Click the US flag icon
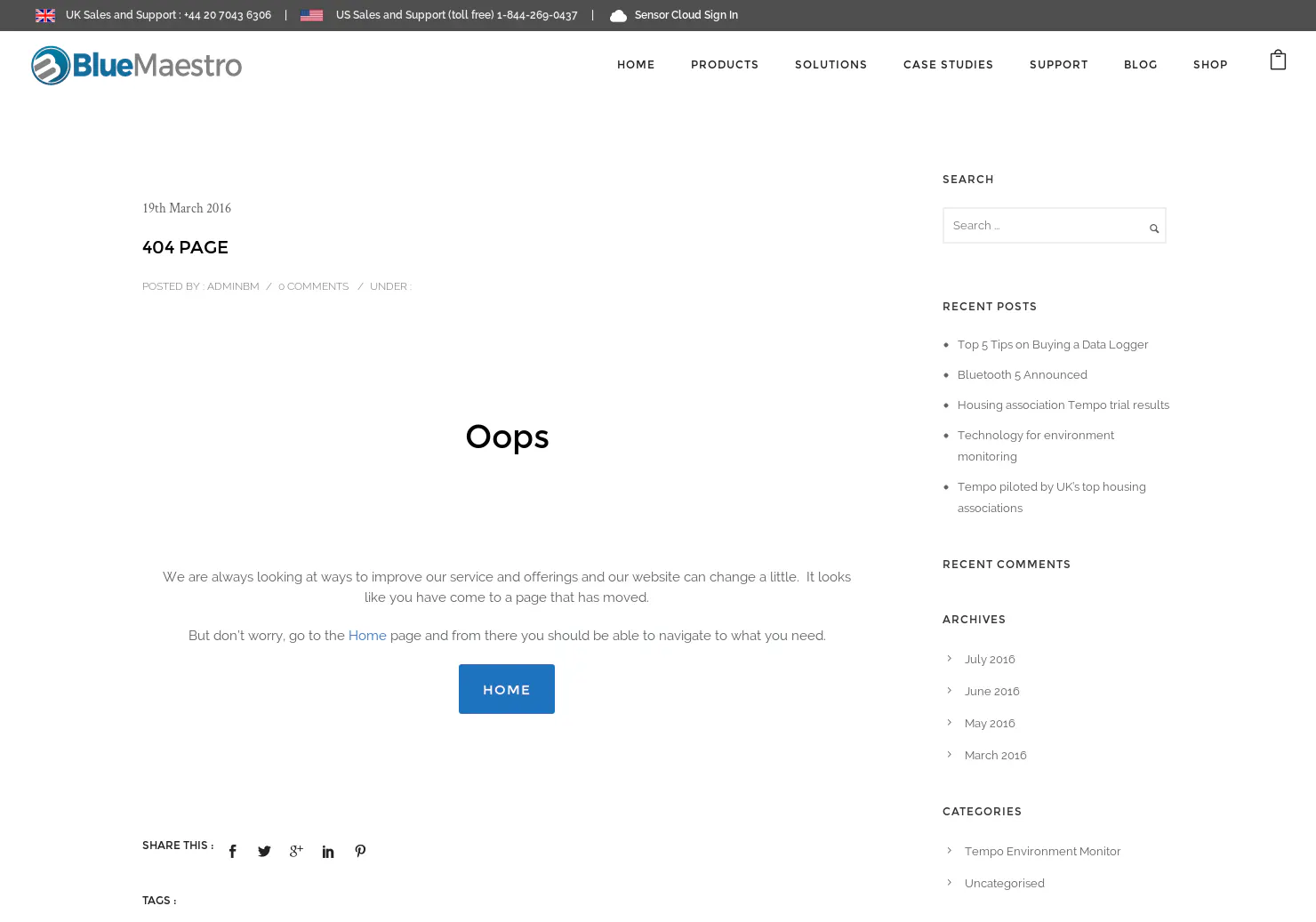Viewport: 1316px width, 922px height. pyautogui.click(x=311, y=15)
